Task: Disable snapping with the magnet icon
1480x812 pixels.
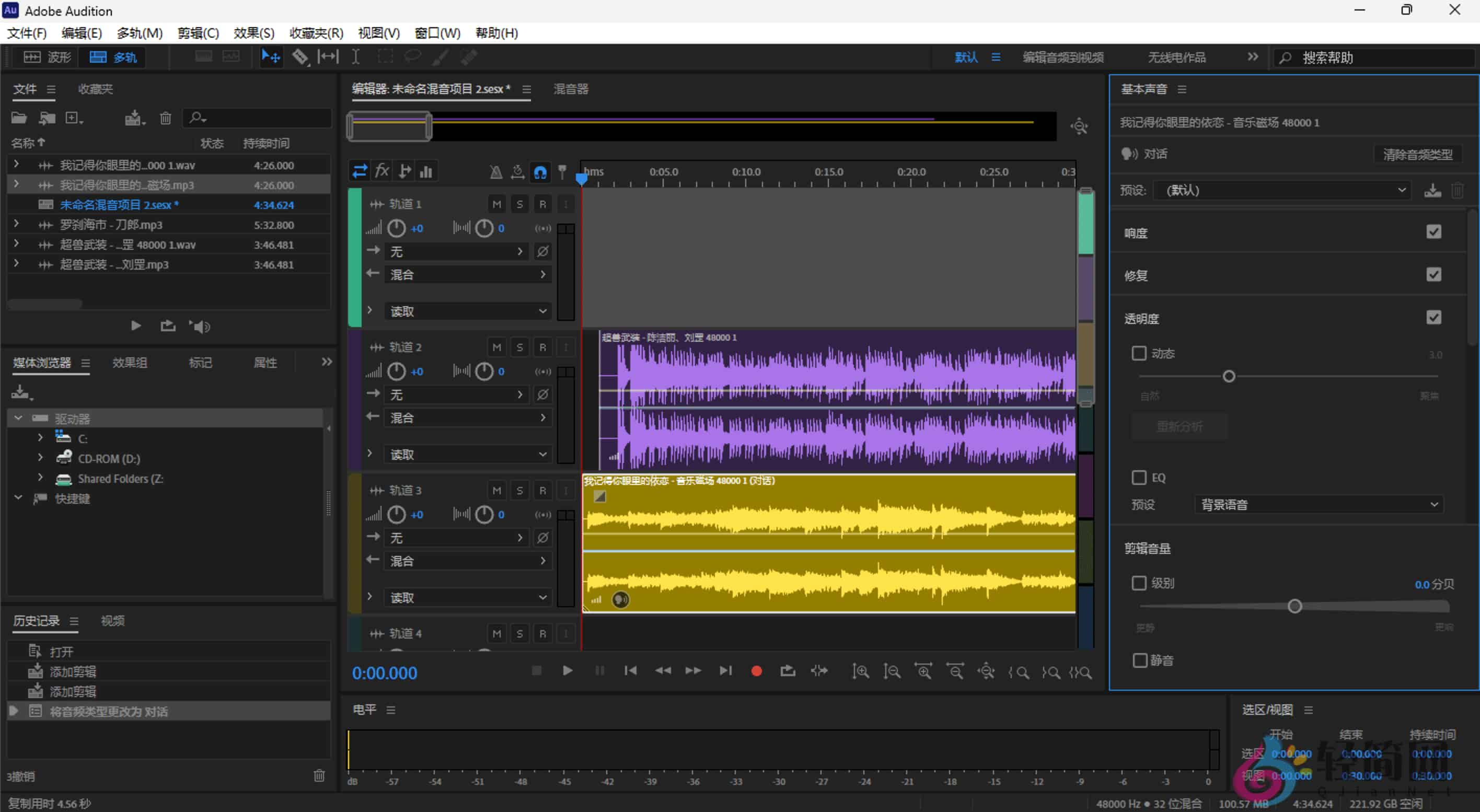Action: point(540,171)
